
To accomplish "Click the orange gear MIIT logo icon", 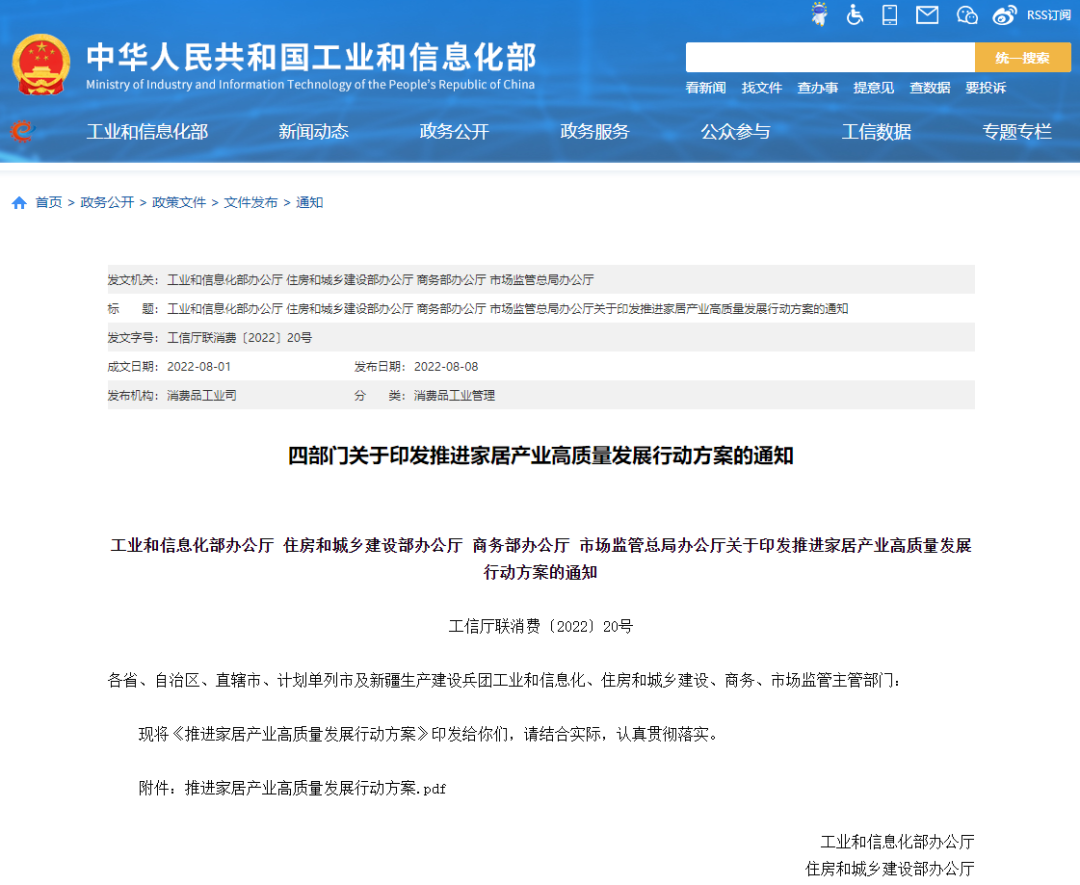I will (x=21, y=131).
